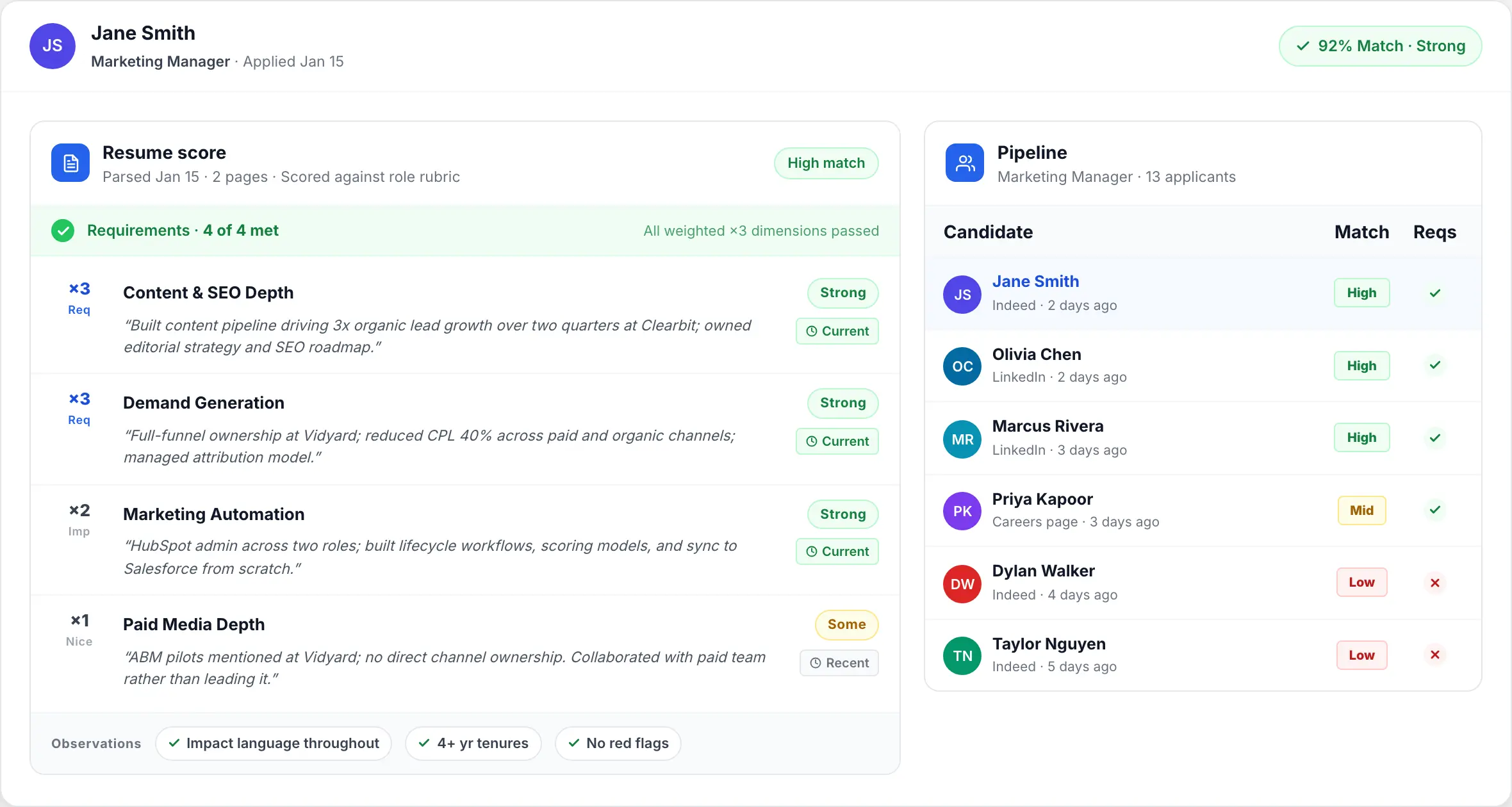The width and height of the screenshot is (1512, 807).
Task: Click the Impact language throughout chip
Action: pyautogui.click(x=273, y=744)
